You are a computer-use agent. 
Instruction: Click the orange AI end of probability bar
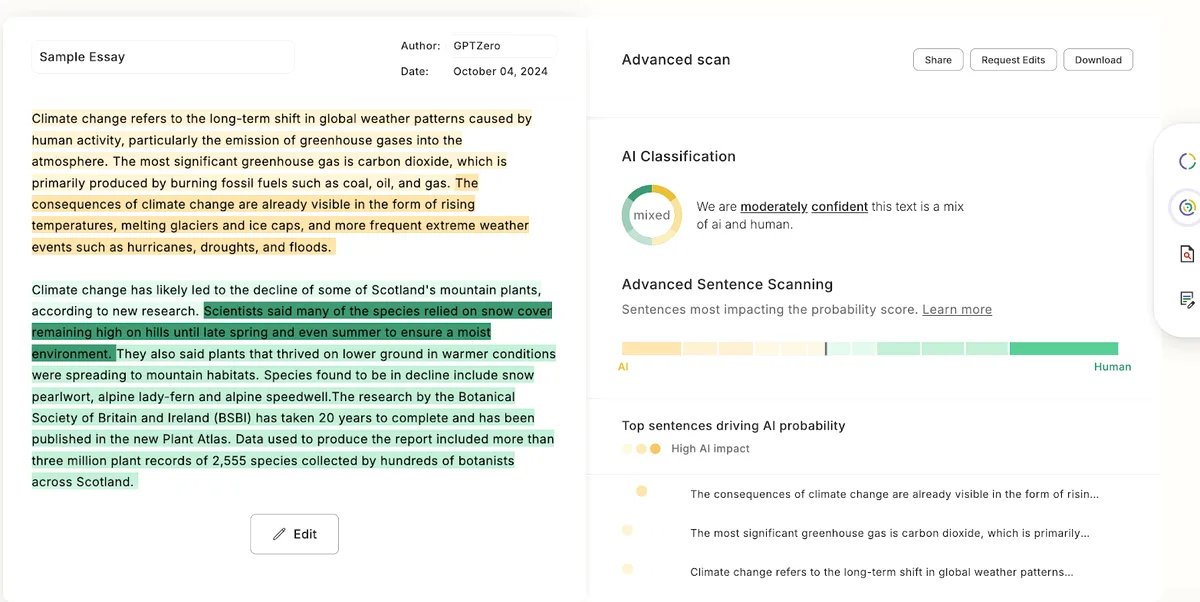[x=651, y=348]
